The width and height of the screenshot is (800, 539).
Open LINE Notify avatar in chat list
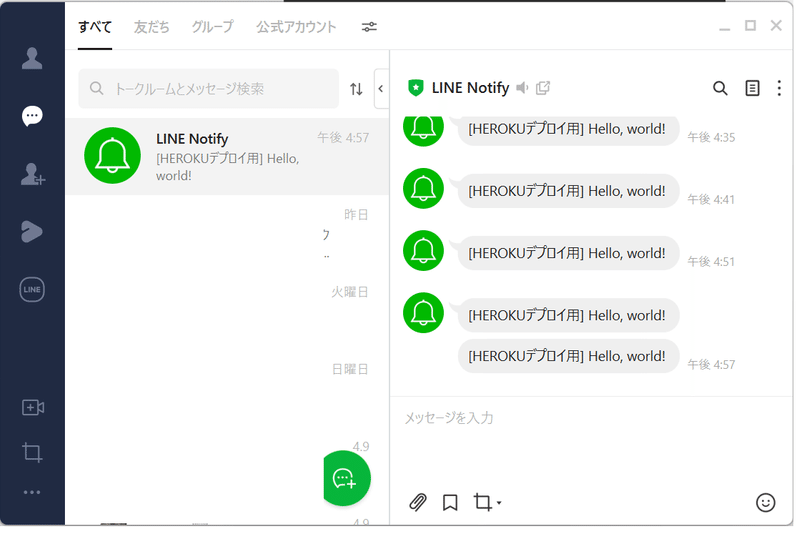click(112, 156)
